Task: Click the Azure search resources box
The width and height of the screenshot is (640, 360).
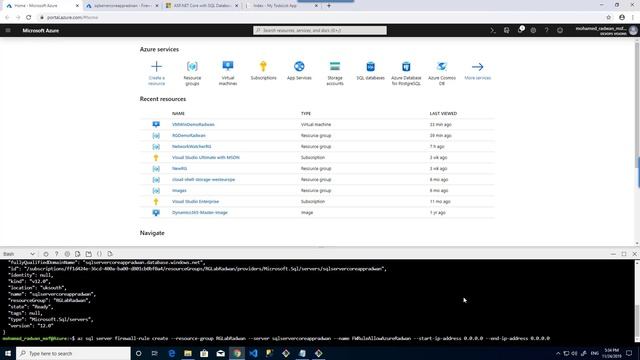Action: point(320,30)
